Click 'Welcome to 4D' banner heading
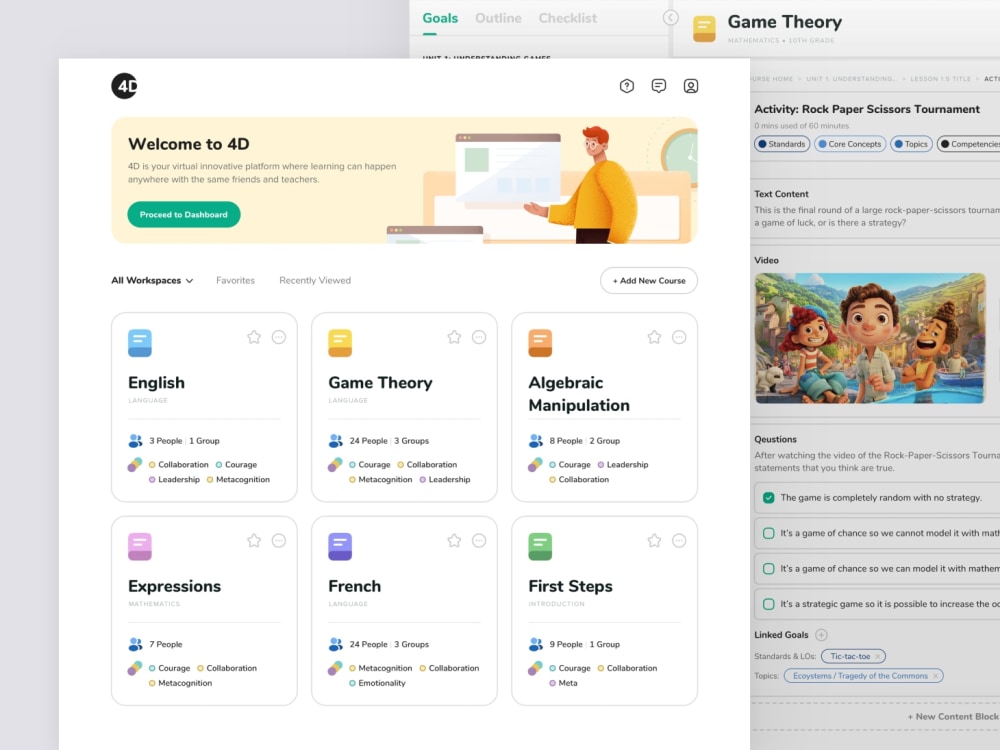Screen dimensions: 1000x750 coord(189,144)
